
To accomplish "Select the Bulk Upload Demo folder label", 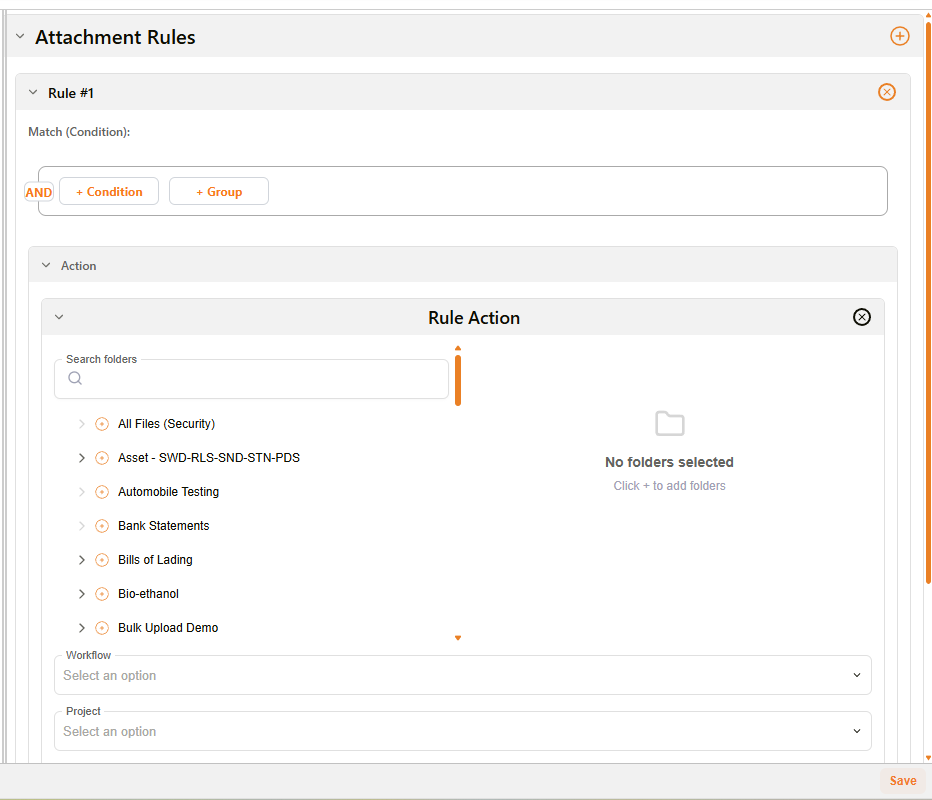I will coord(168,628).
